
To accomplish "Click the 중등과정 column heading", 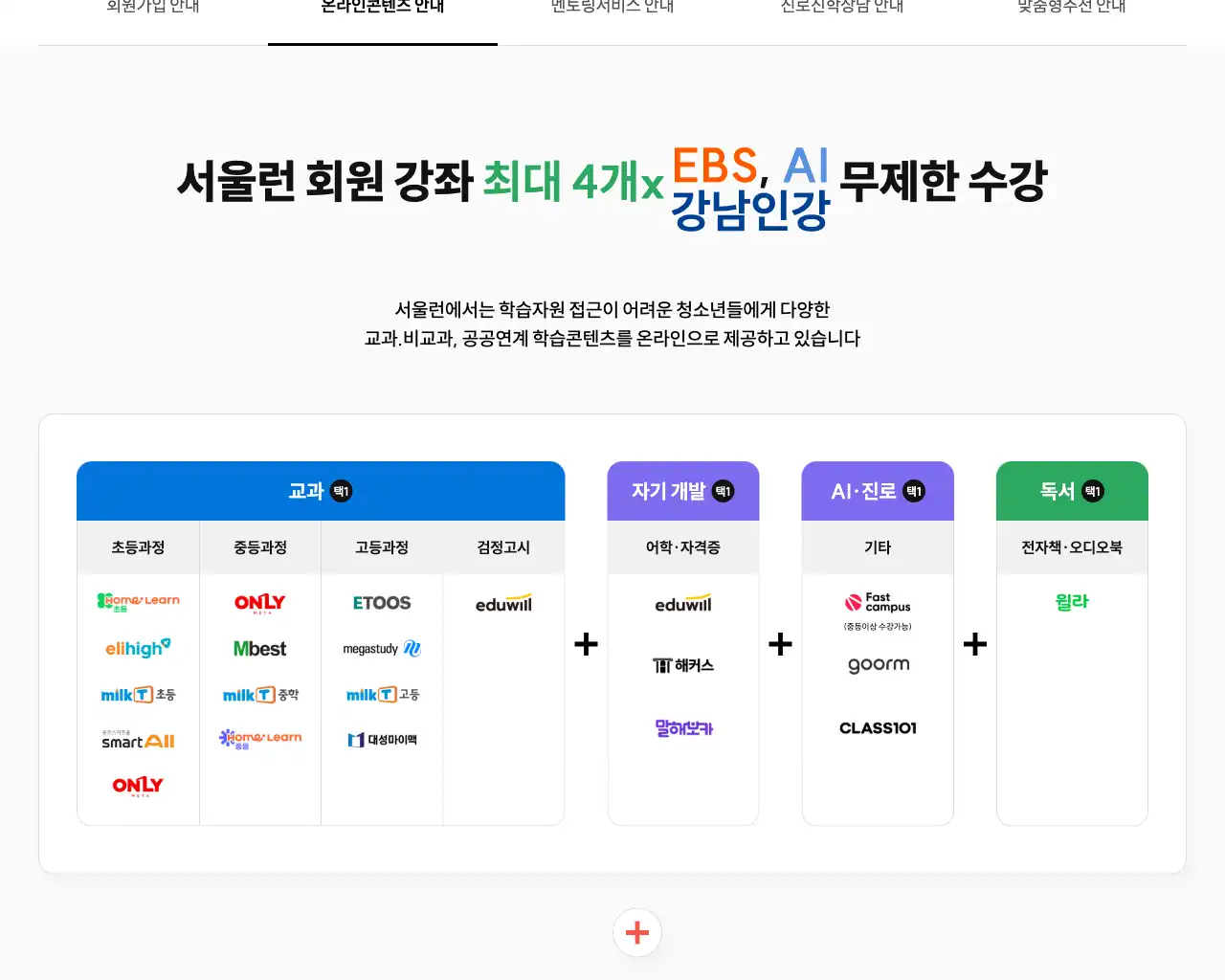I will click(x=260, y=547).
